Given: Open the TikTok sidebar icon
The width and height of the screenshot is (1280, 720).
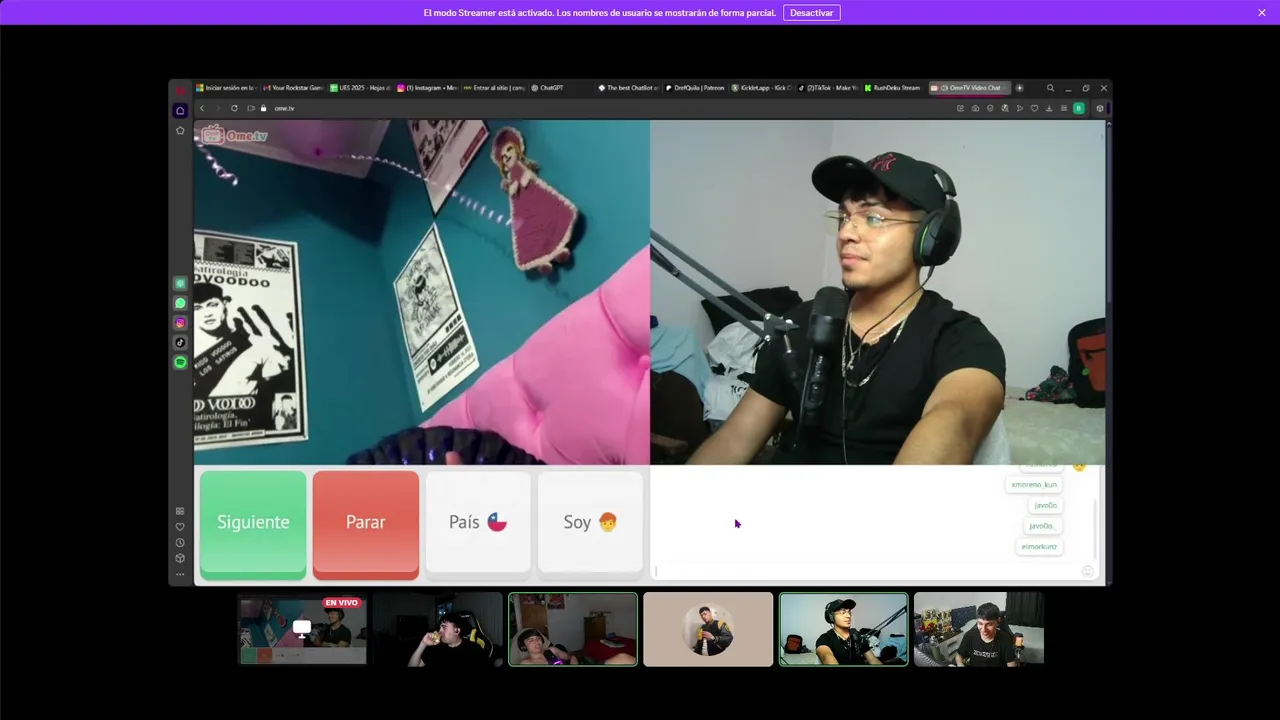Looking at the screenshot, I should (x=180, y=342).
